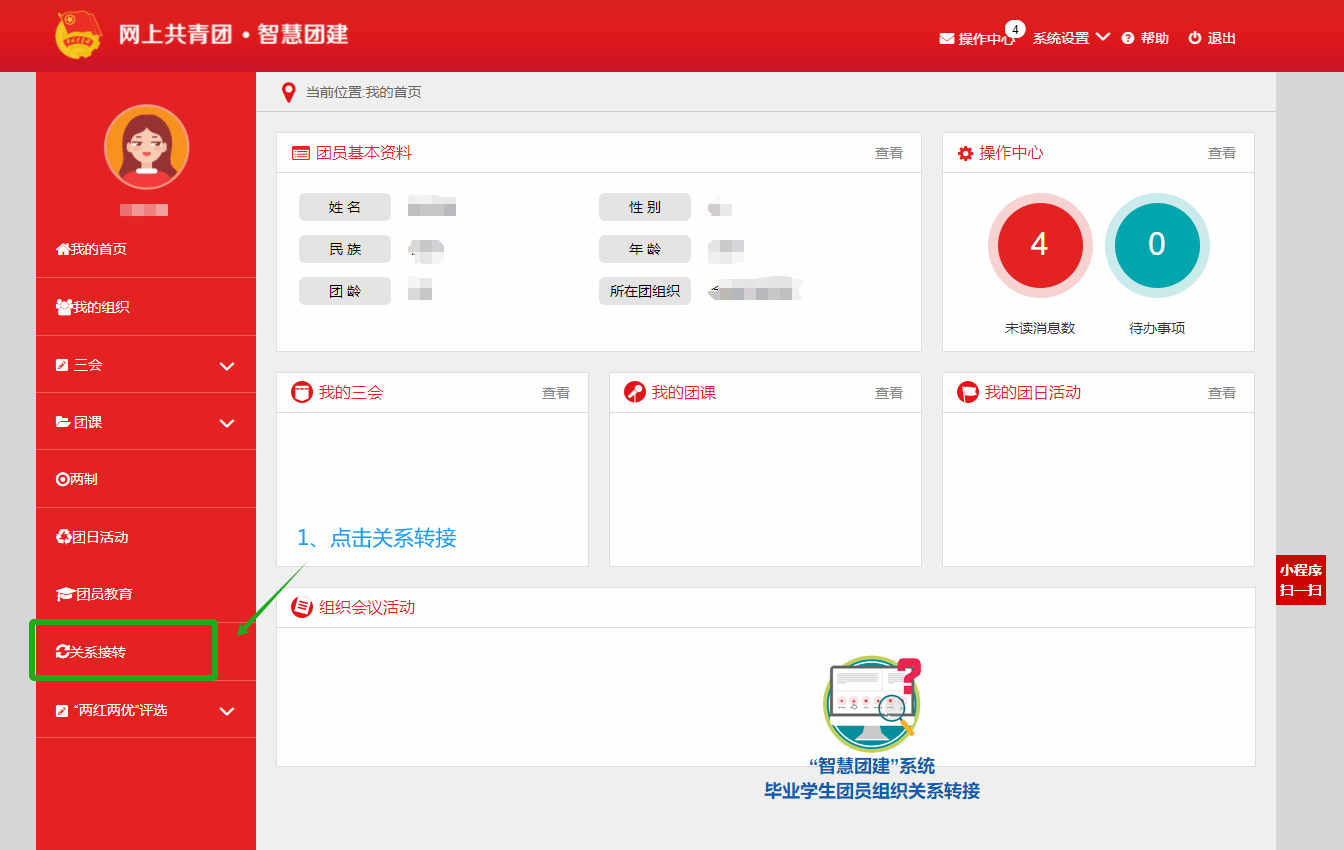Click the 团龄 field label
The height and width of the screenshot is (850, 1344).
[345, 291]
